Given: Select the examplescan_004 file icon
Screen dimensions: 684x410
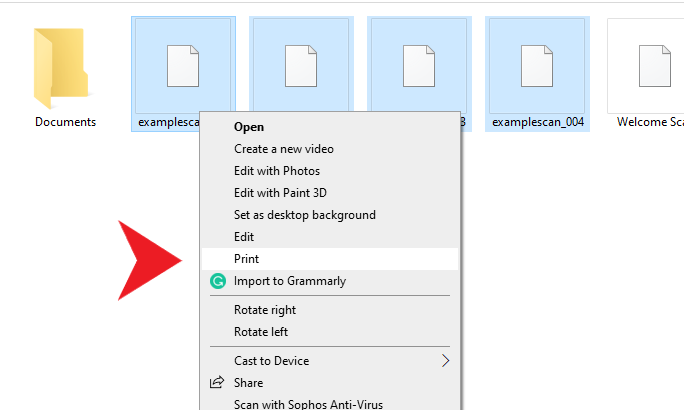Looking at the screenshot, I should click(x=537, y=65).
